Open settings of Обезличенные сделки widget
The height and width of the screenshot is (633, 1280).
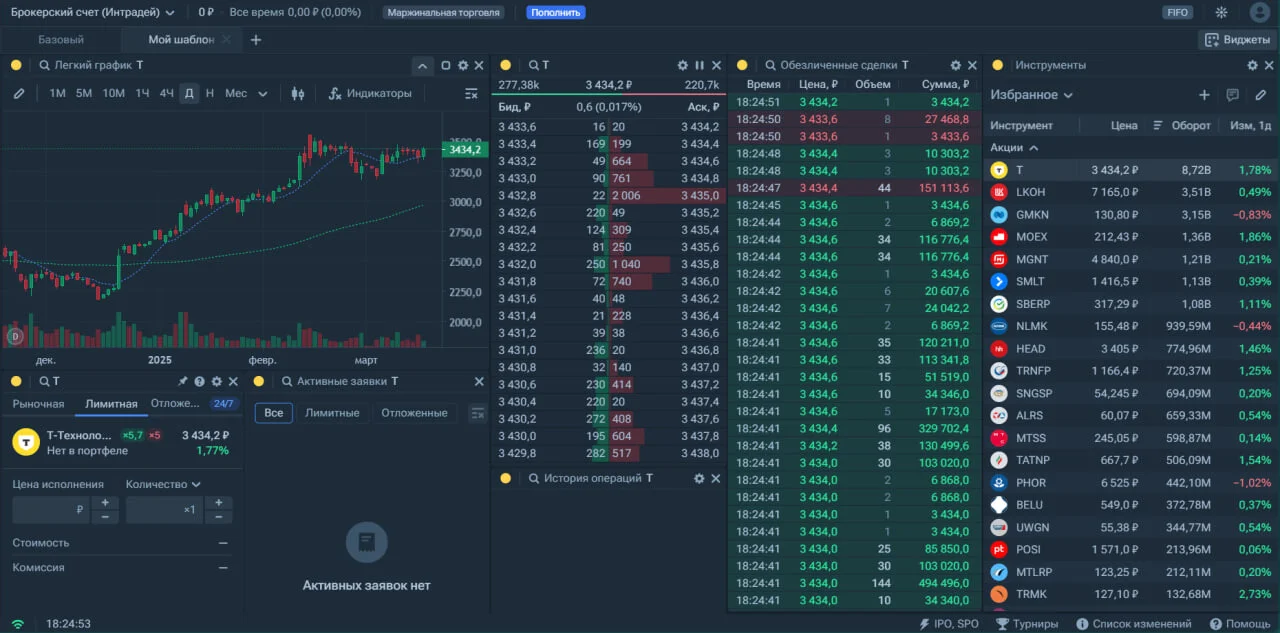pyautogui.click(x=956, y=65)
